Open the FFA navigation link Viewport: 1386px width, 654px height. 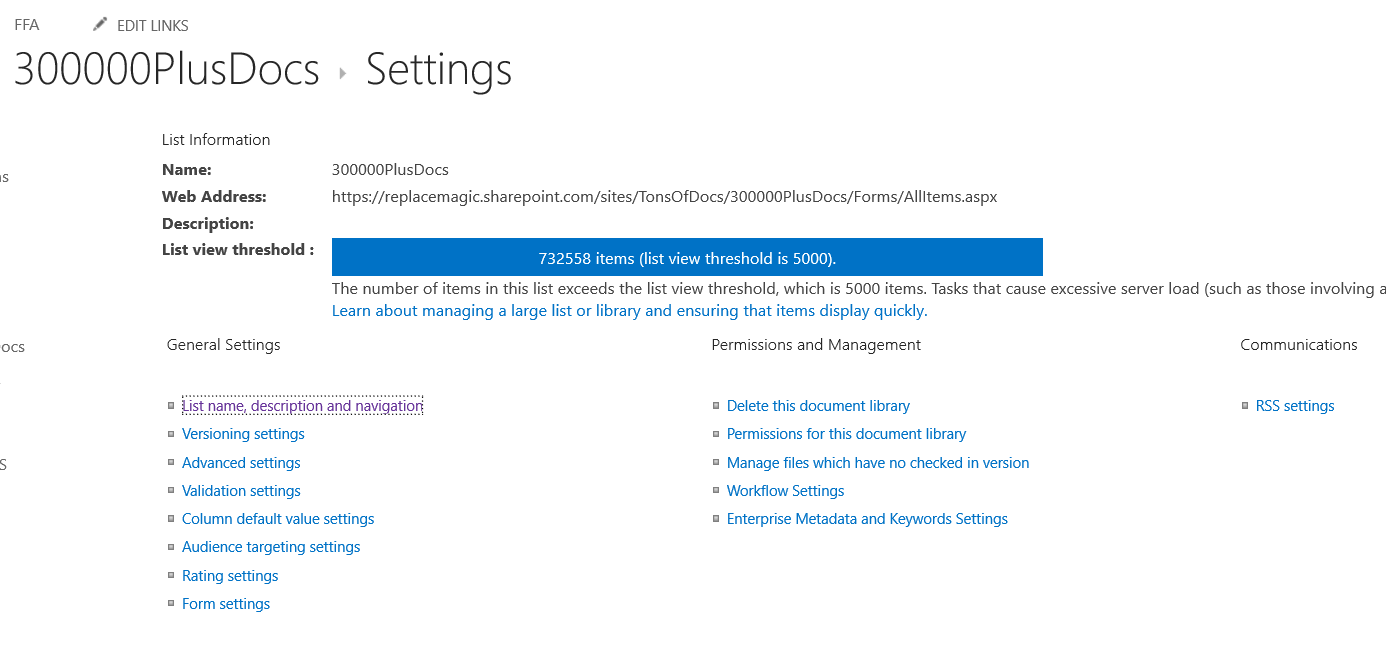(x=27, y=25)
